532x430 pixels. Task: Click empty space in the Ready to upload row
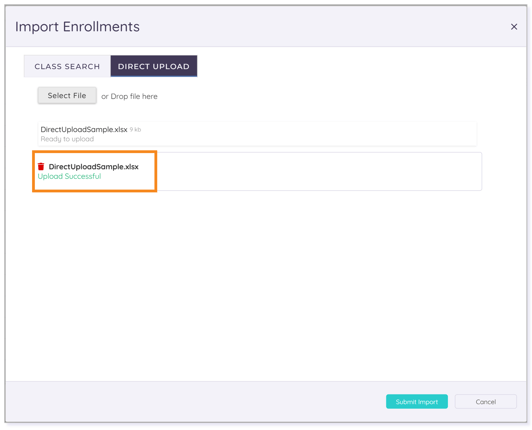tap(305, 134)
